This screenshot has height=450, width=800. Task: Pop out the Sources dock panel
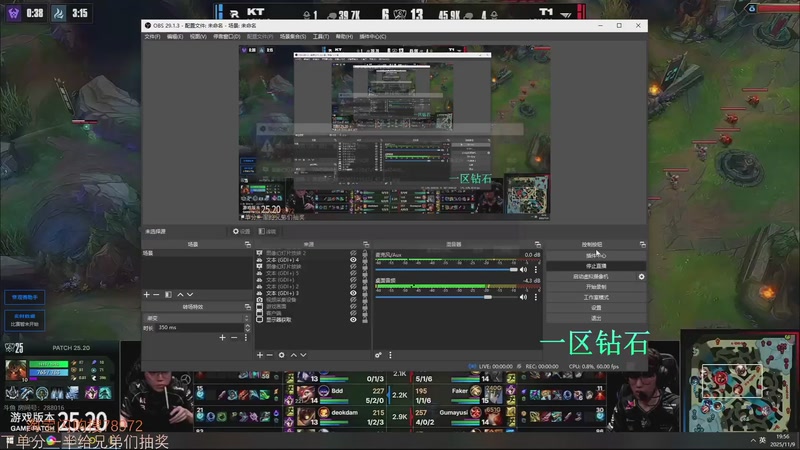[x=366, y=245]
